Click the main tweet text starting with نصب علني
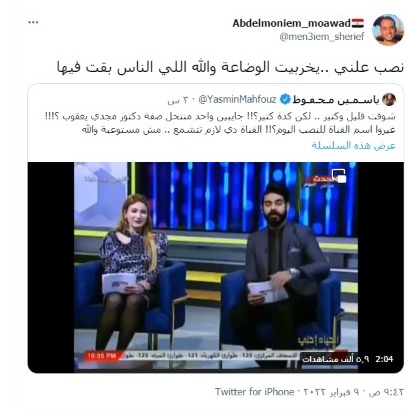This screenshot has height=409, width=409. [x=230, y=67]
